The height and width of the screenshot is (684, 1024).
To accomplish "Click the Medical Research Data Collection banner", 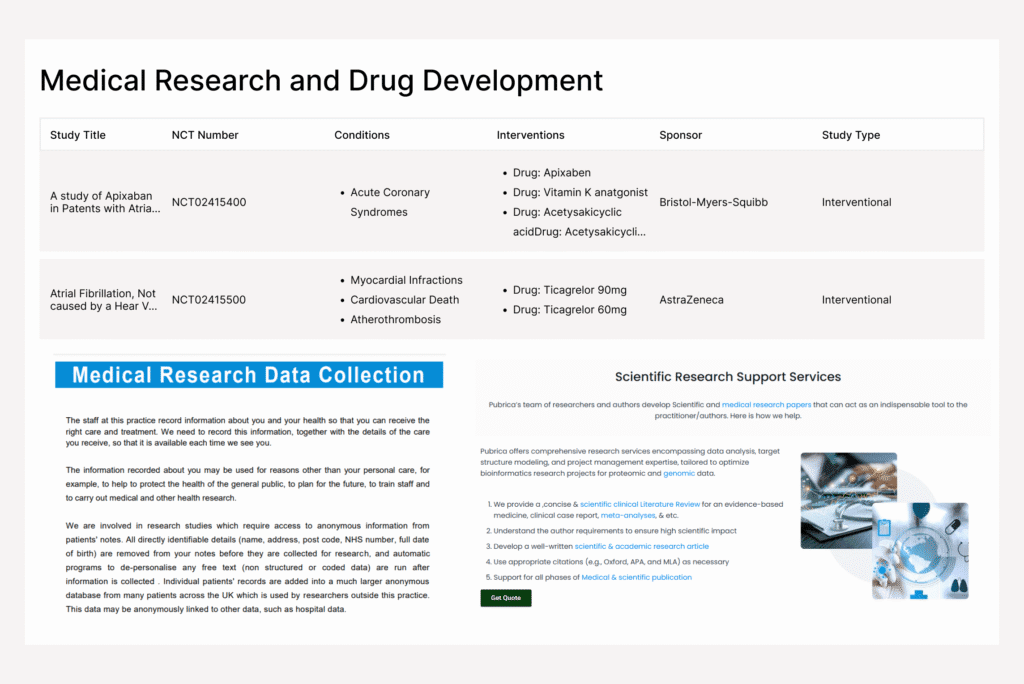I will click(x=248, y=374).
